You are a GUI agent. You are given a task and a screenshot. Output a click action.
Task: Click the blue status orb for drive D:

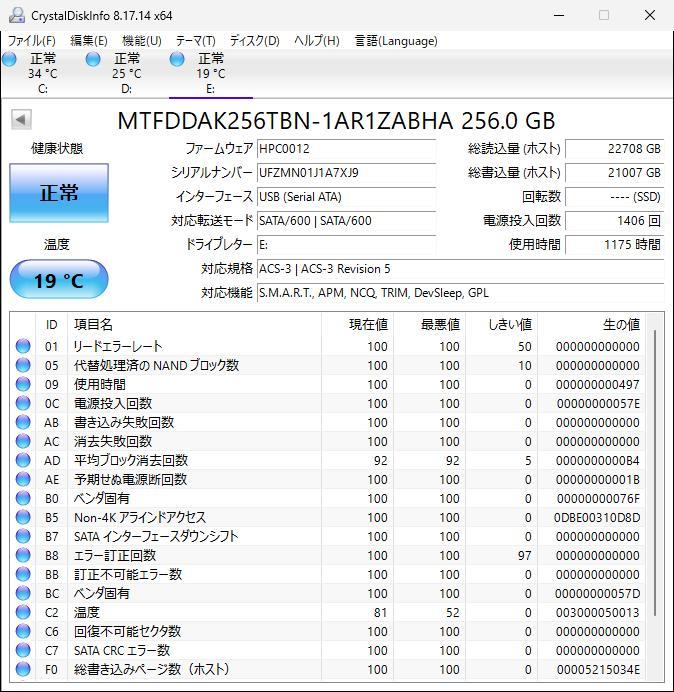pyautogui.click(x=93, y=59)
